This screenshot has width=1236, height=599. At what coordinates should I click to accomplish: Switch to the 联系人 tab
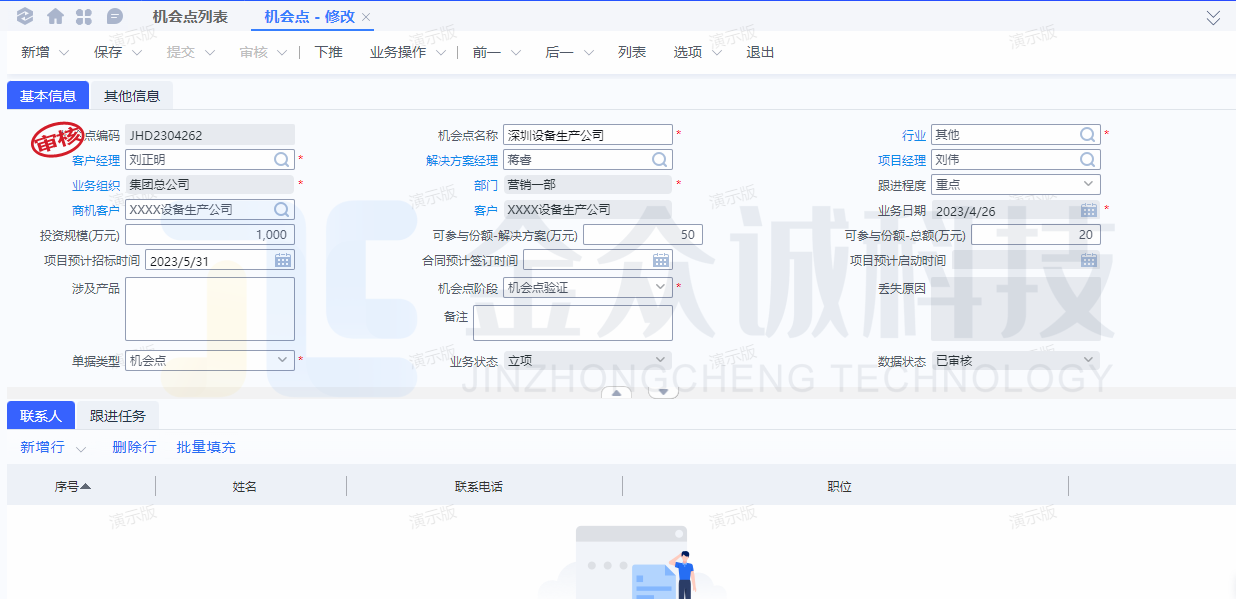pos(41,416)
